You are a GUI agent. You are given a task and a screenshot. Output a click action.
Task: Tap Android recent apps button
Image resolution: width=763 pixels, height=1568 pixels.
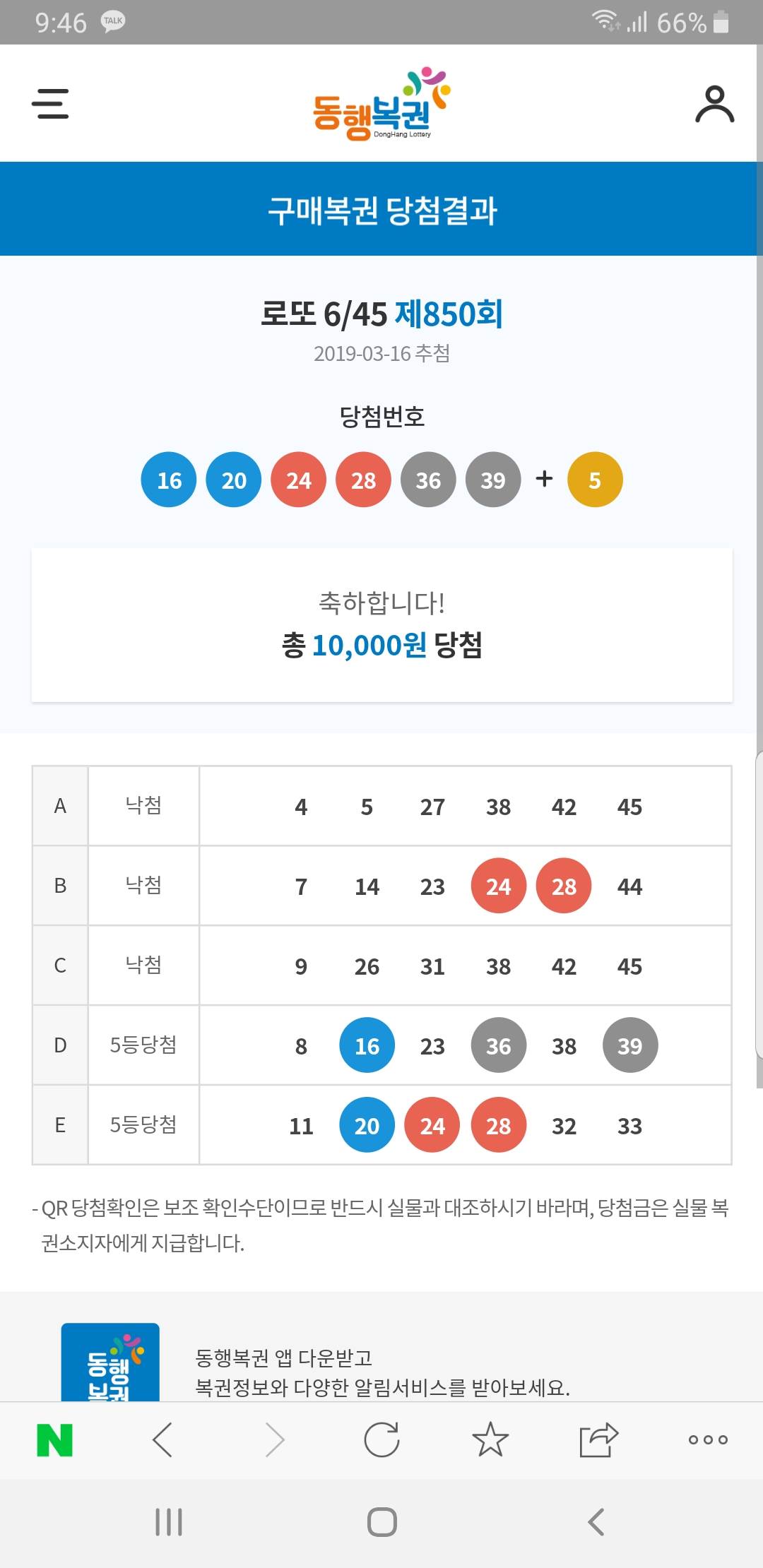tap(169, 1522)
